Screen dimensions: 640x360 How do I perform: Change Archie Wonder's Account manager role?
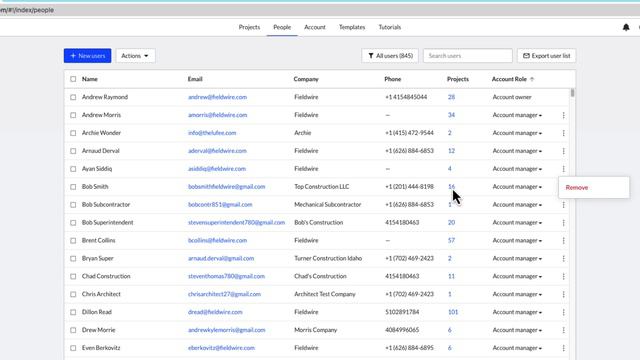tap(517, 133)
